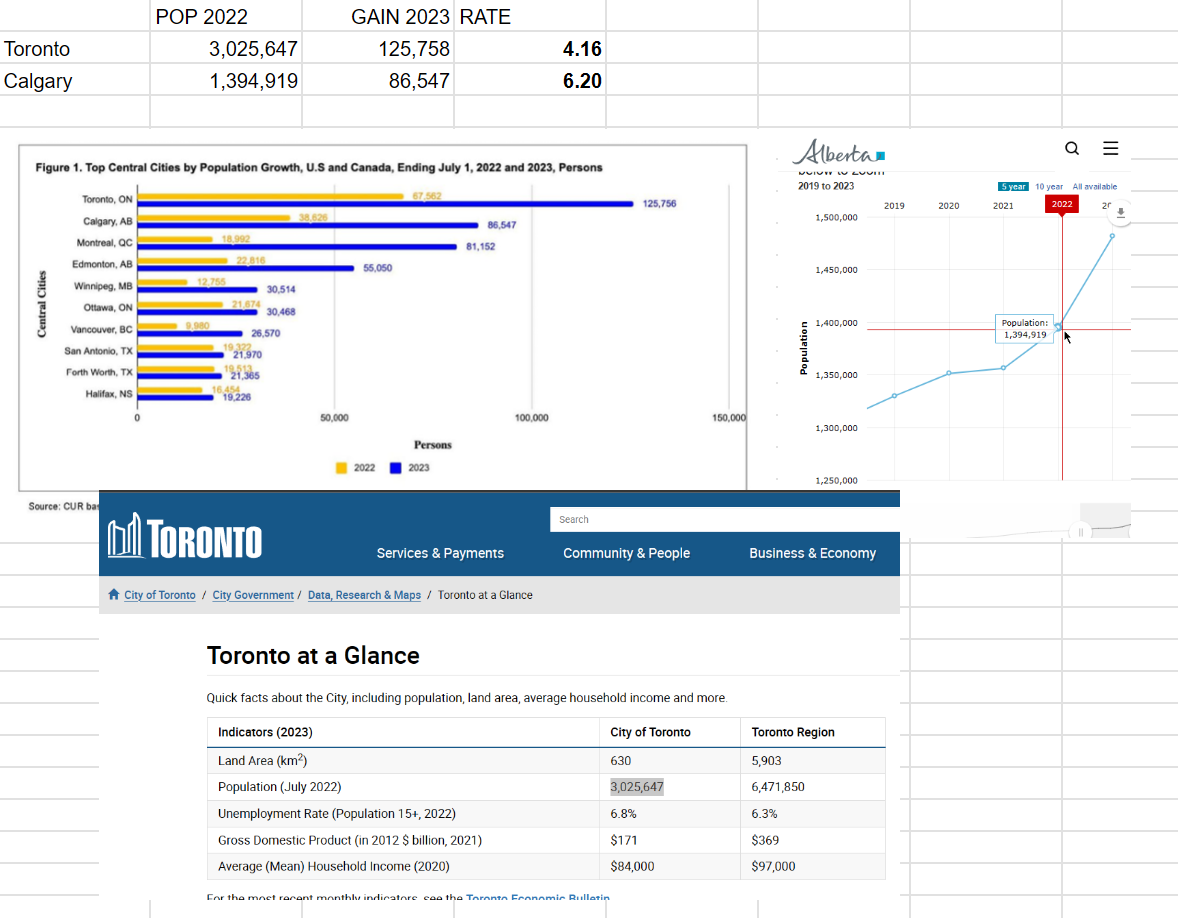
Task: Click the City of Toronto logo
Action: click(185, 538)
